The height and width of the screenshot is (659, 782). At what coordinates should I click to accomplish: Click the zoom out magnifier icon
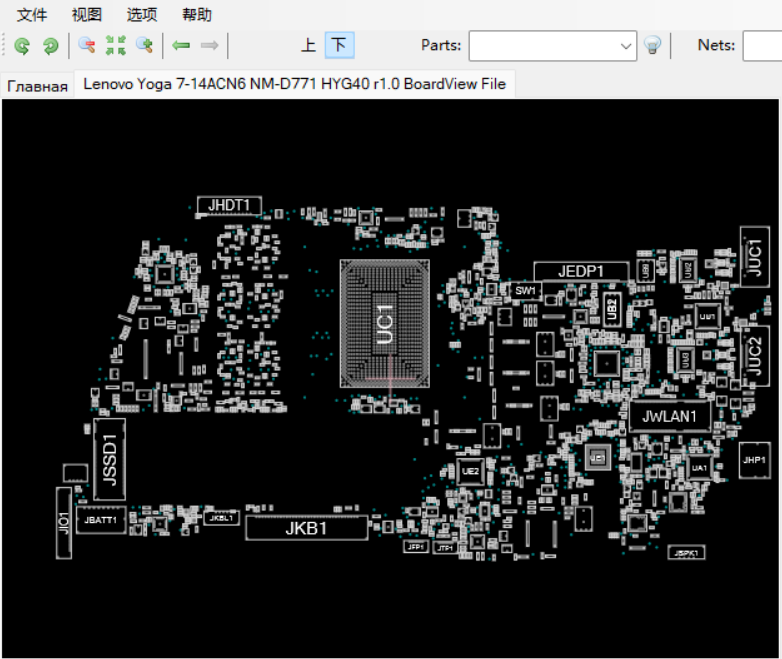click(87, 46)
